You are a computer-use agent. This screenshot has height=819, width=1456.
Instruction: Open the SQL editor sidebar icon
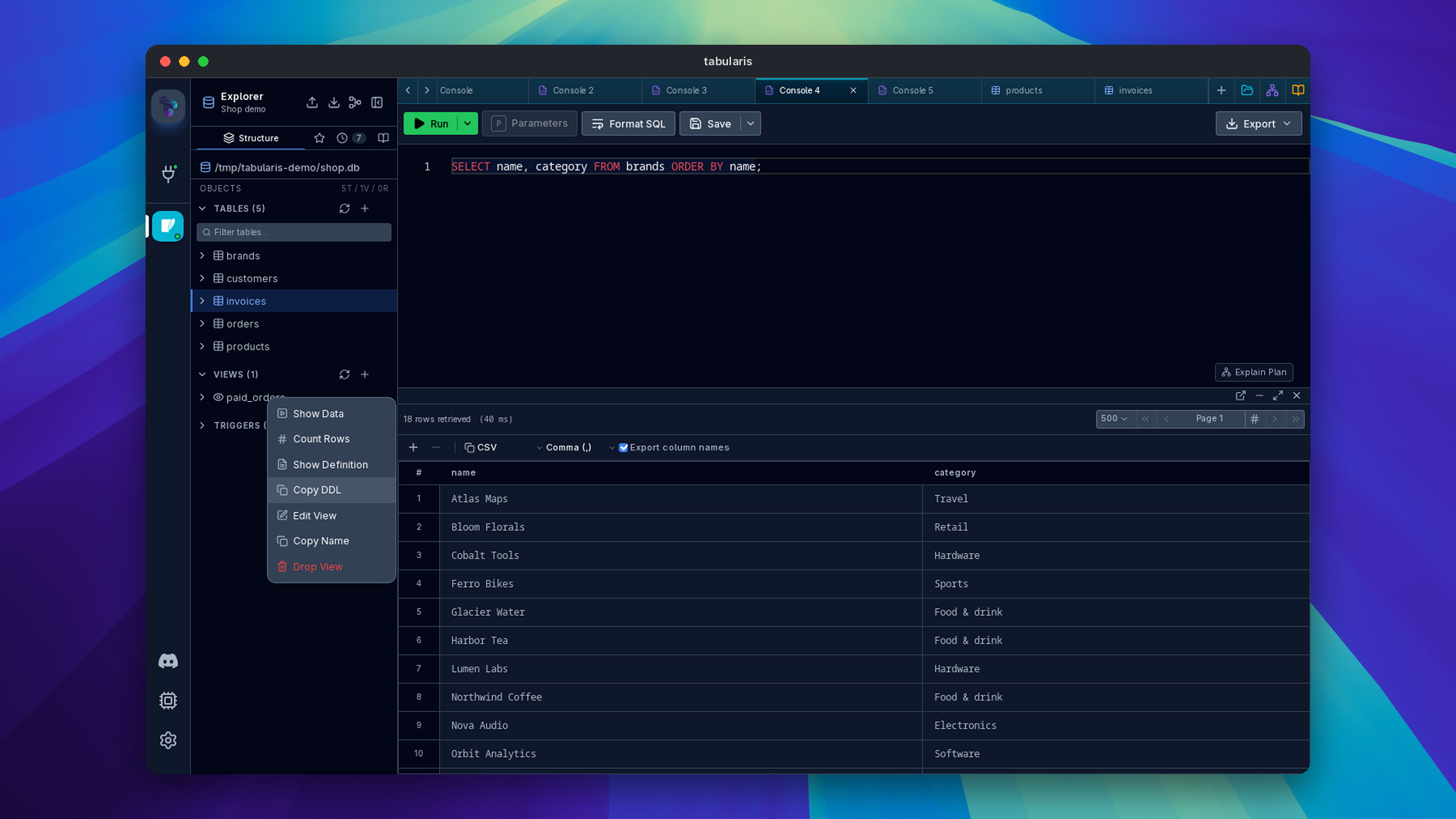click(168, 226)
